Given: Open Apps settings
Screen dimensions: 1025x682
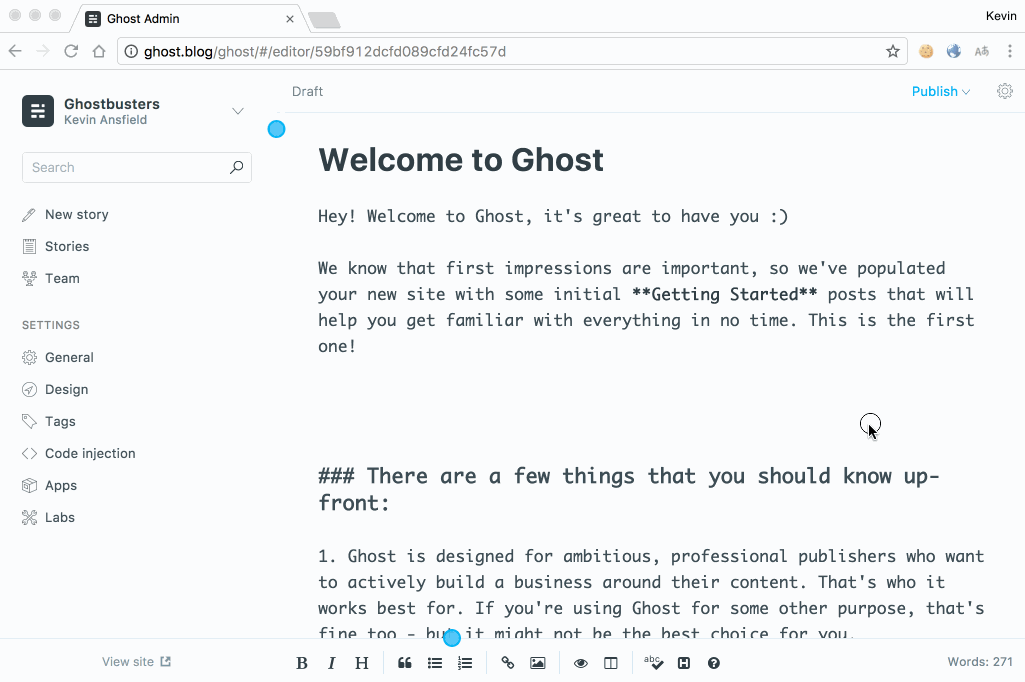Looking at the screenshot, I should (x=61, y=486).
